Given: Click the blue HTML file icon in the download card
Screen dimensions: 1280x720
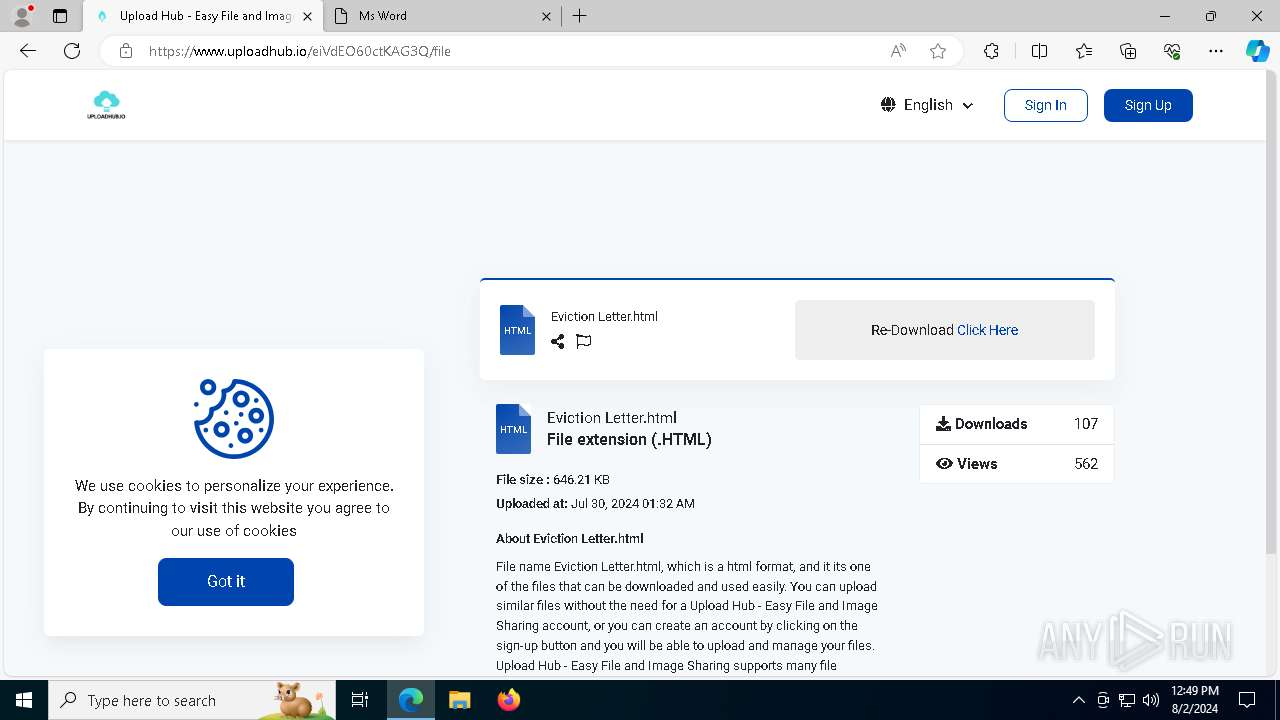Looking at the screenshot, I should (517, 330).
